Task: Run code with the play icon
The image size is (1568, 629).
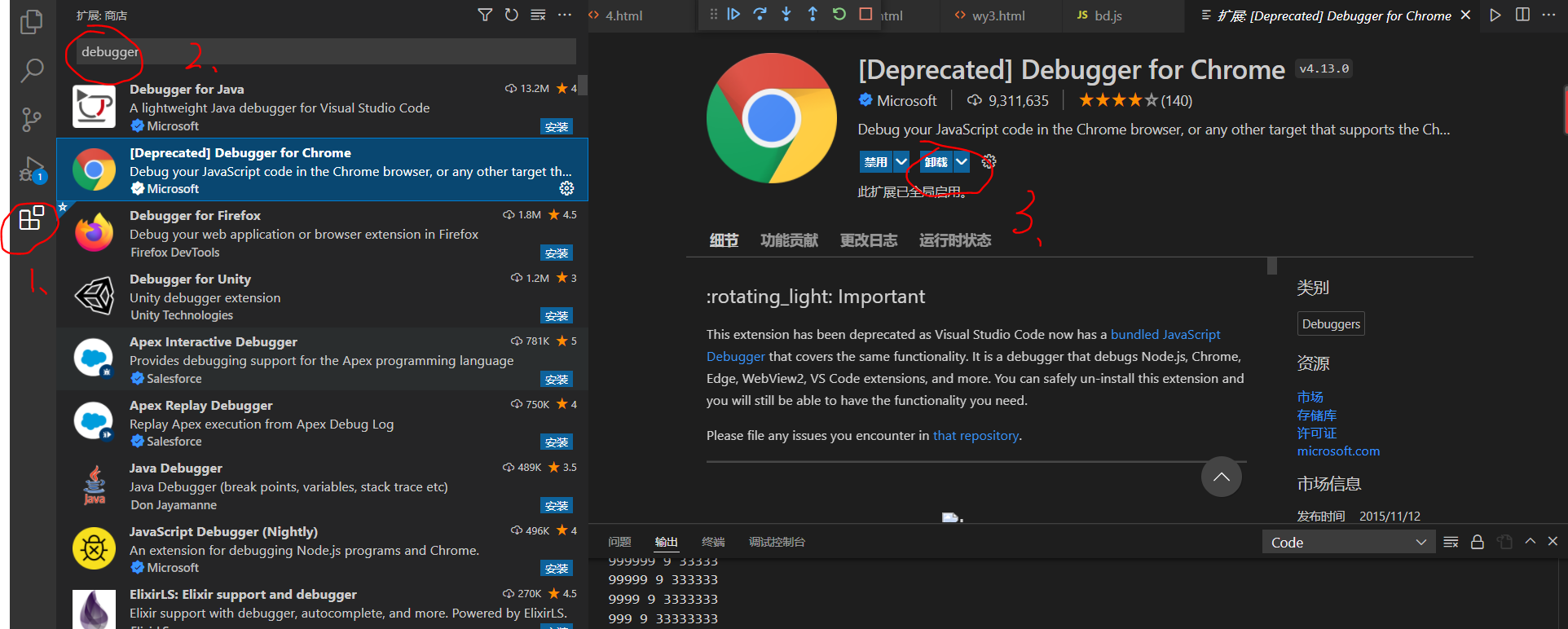Action: 1495,15
